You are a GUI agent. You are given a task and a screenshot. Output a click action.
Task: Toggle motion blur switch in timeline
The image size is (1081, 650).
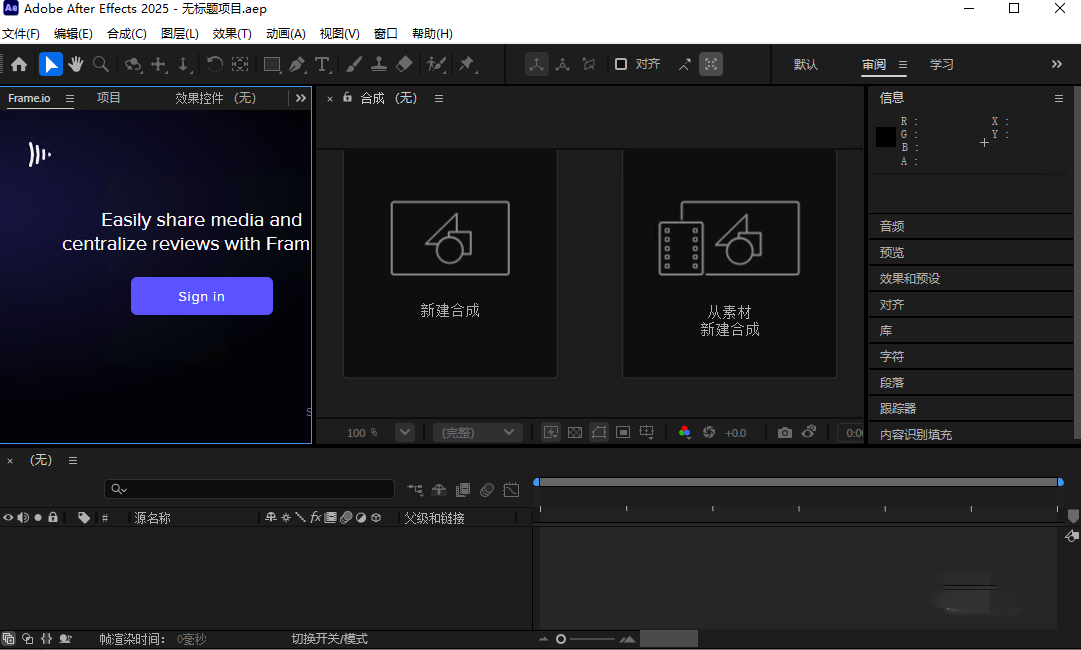487,489
